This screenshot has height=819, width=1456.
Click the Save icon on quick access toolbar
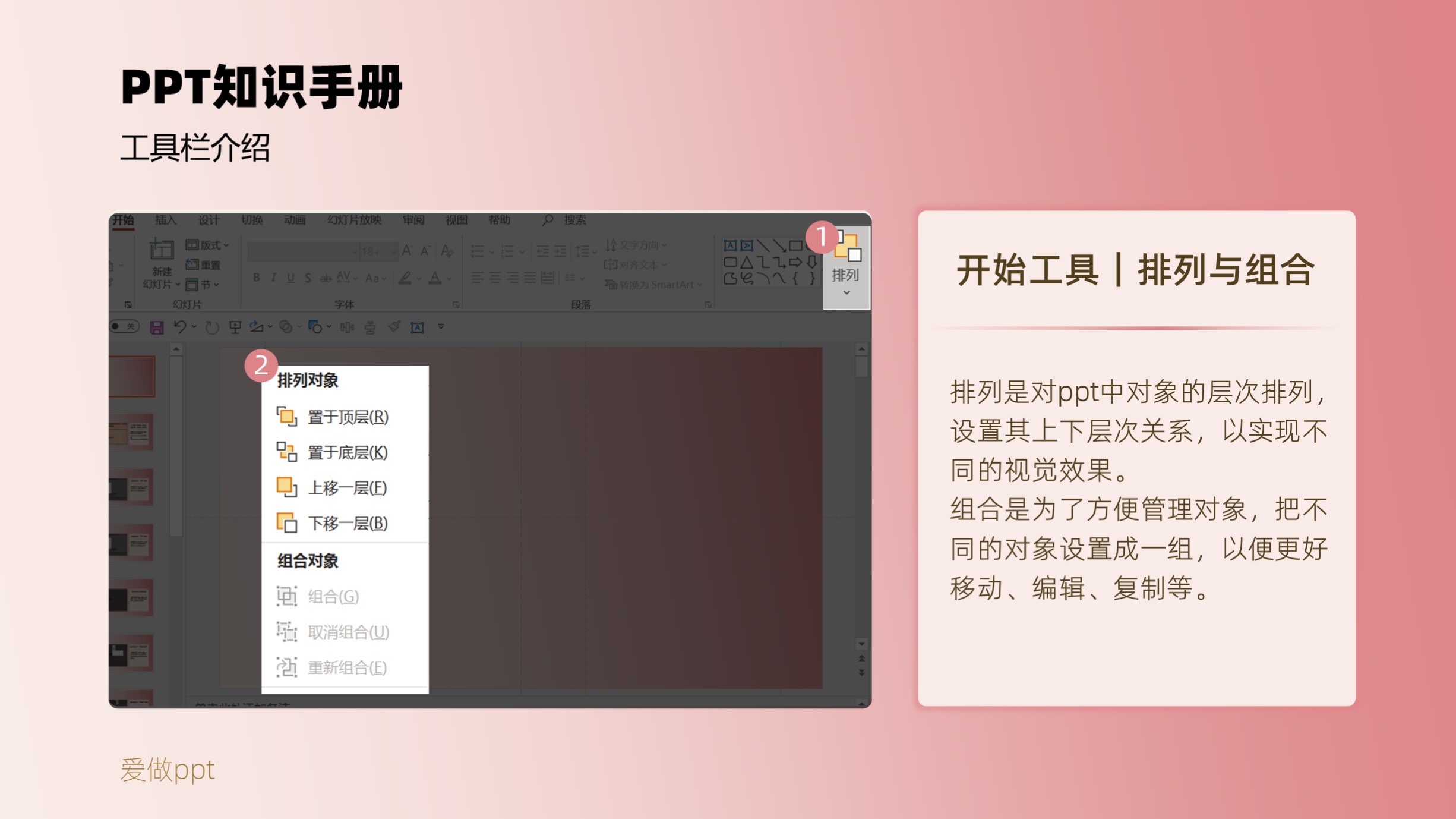click(156, 327)
